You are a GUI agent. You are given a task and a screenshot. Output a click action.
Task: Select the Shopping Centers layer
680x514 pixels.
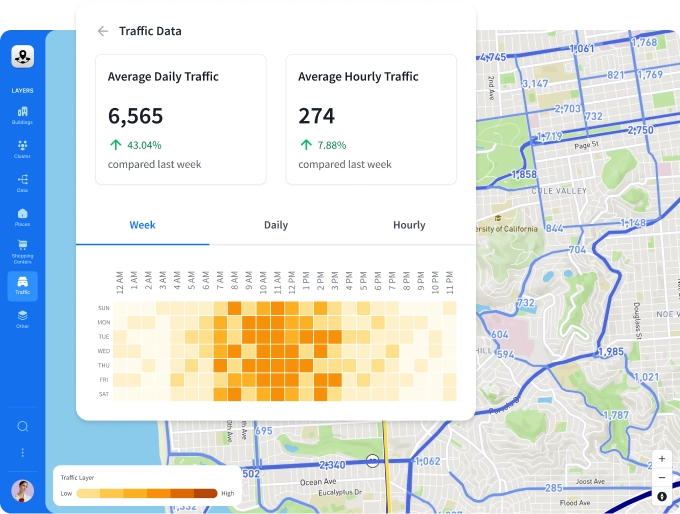[22, 249]
